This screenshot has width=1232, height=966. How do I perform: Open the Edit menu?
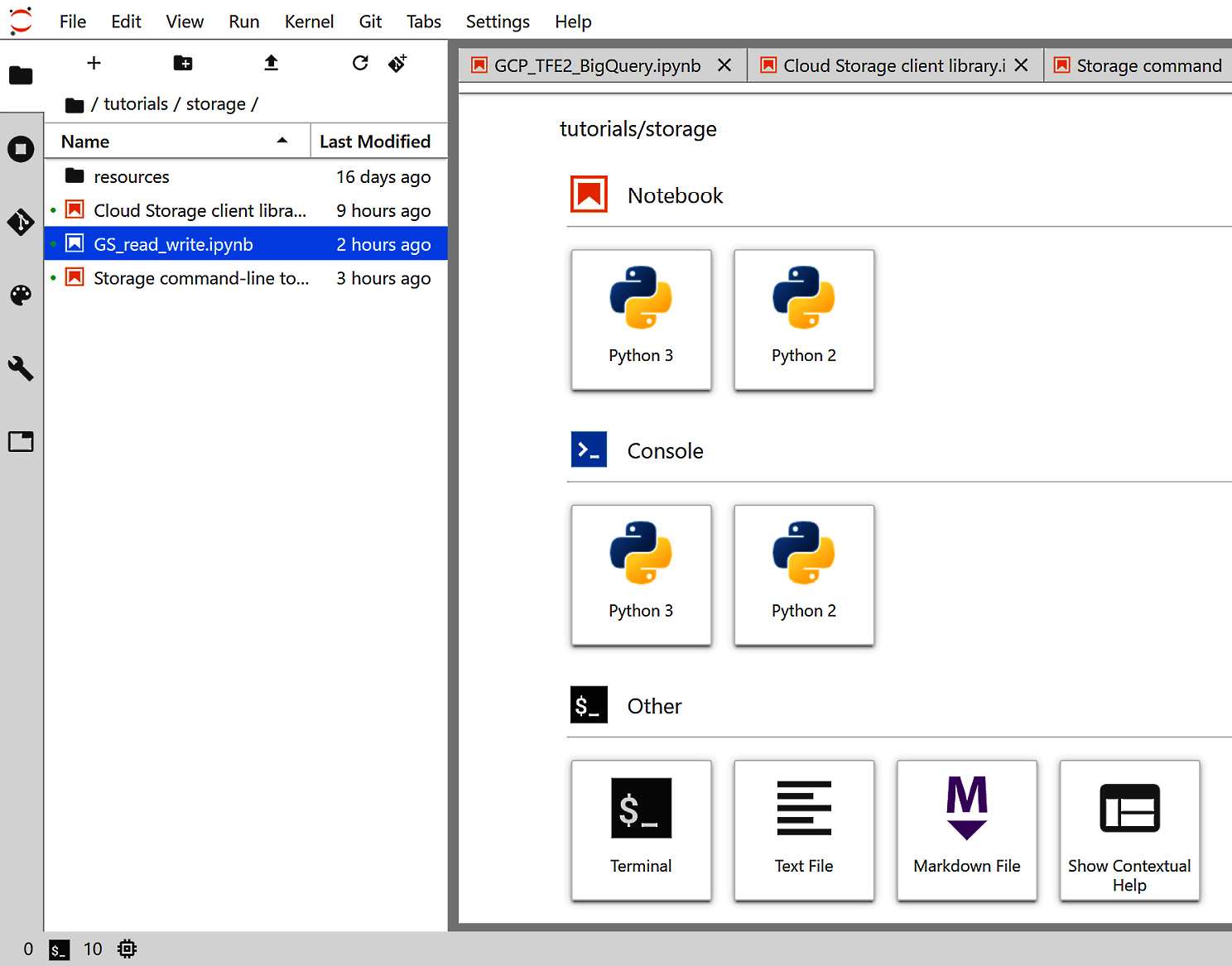(x=126, y=22)
